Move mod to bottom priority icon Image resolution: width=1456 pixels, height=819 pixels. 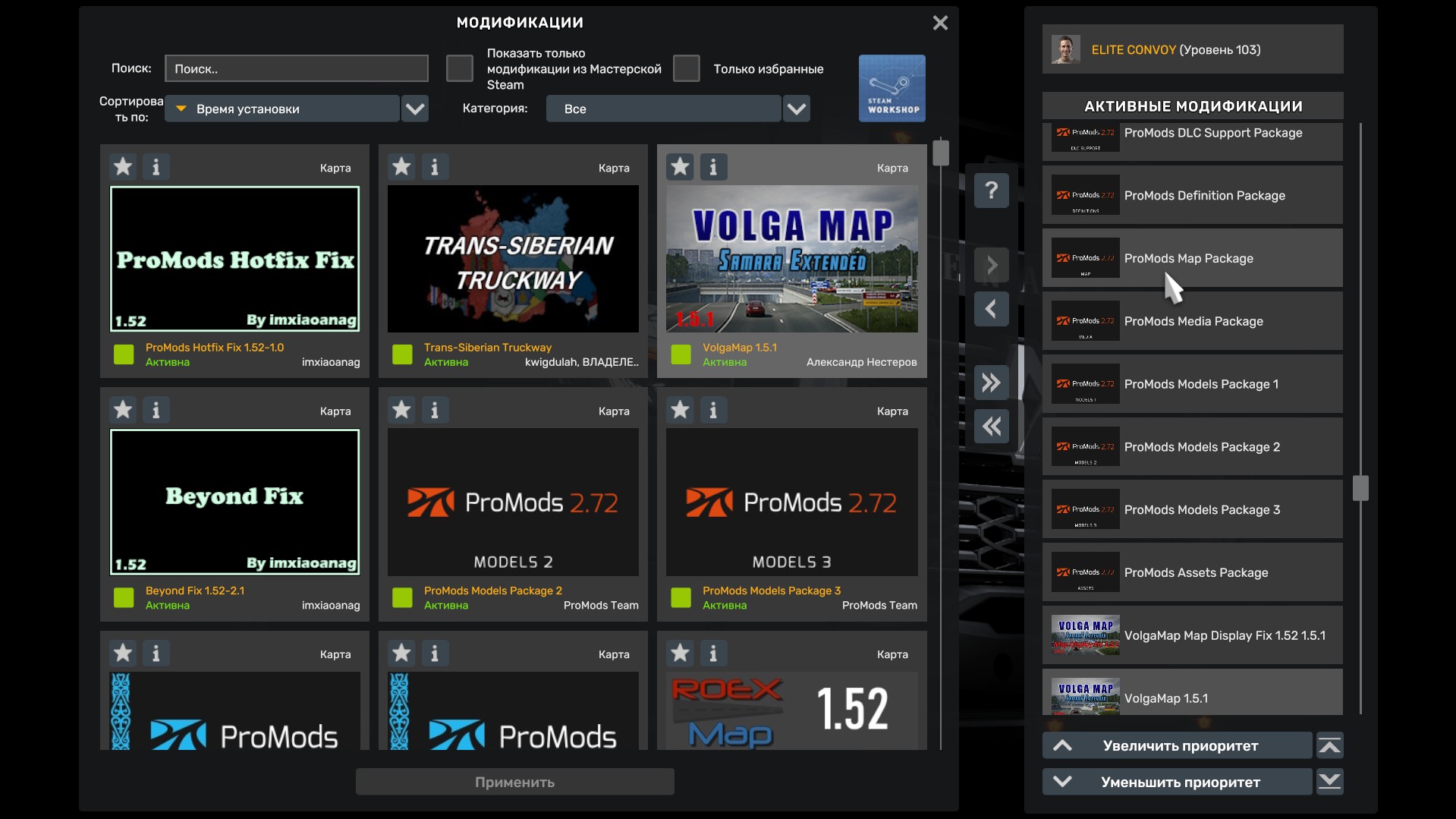pos(1329,782)
